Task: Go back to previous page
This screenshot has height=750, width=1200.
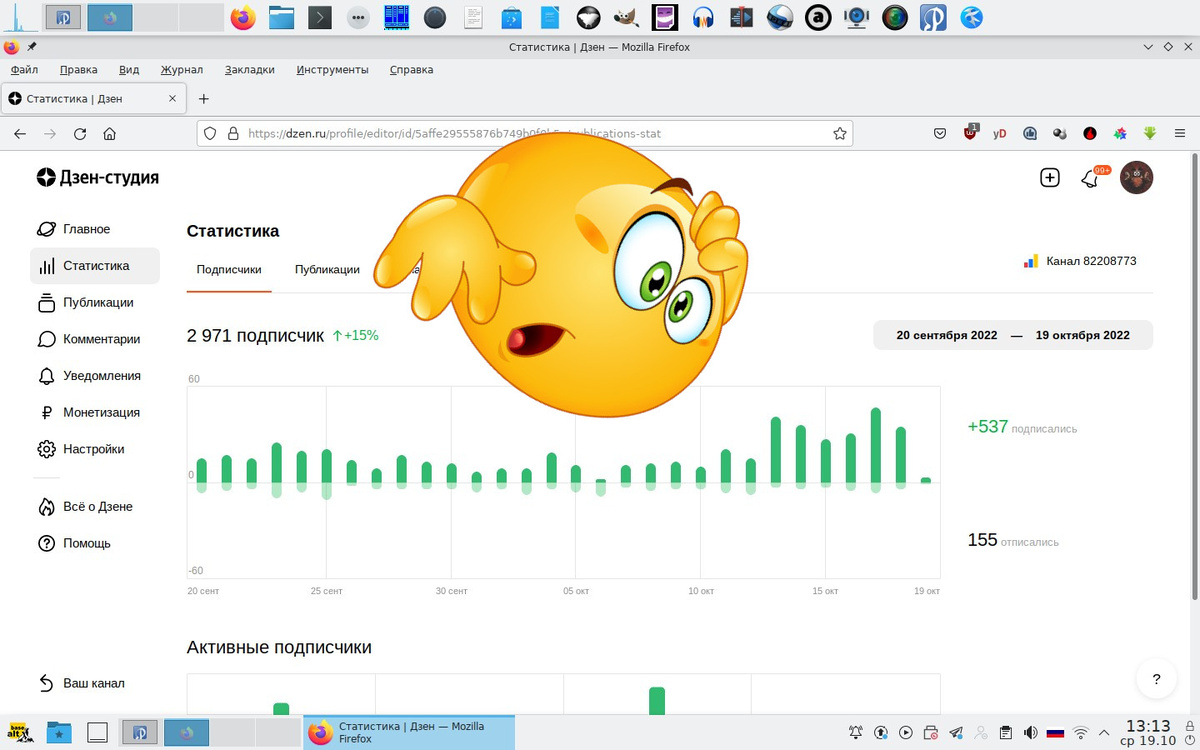Action: point(20,133)
